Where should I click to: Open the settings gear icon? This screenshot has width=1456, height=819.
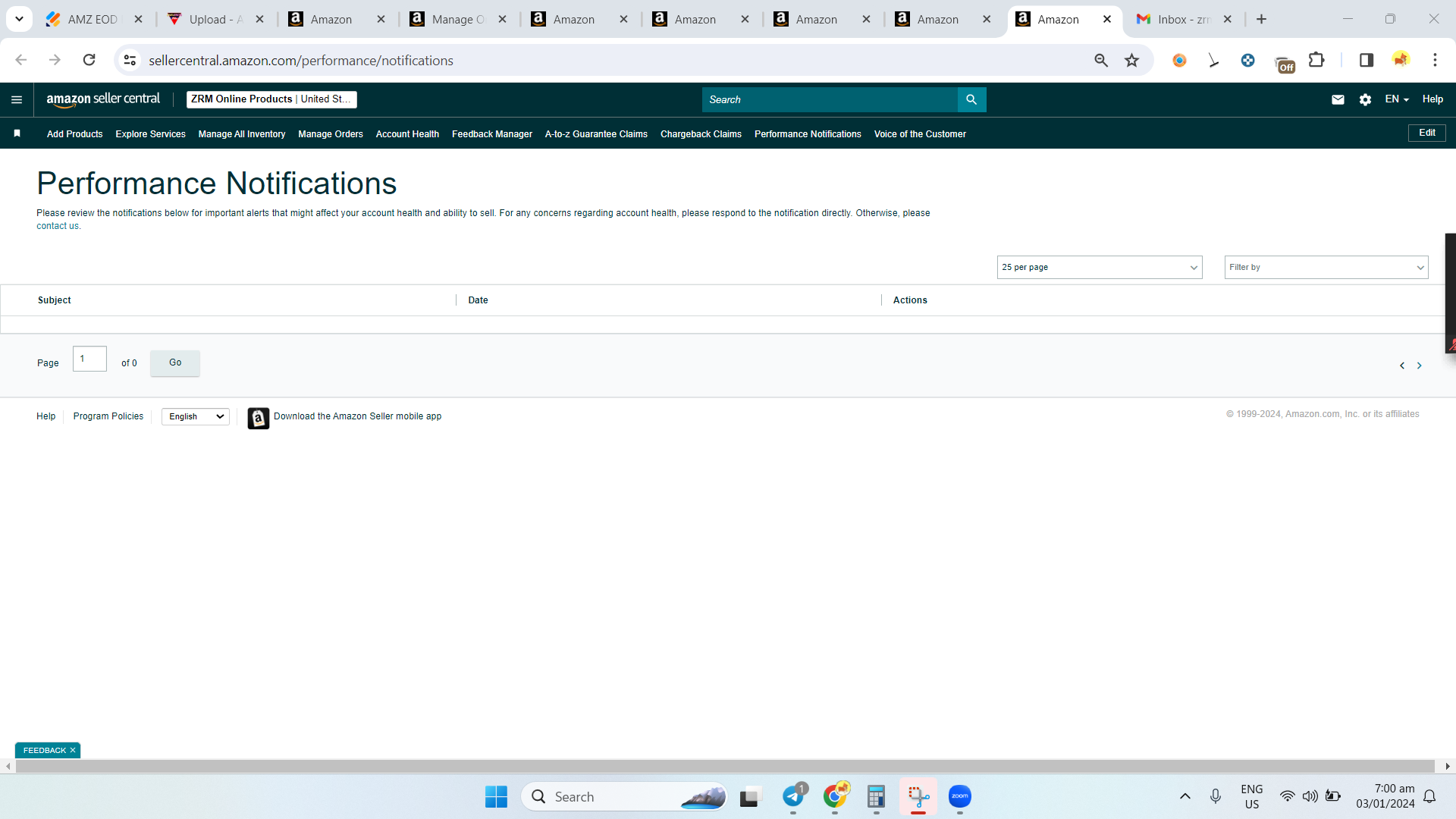point(1365,99)
